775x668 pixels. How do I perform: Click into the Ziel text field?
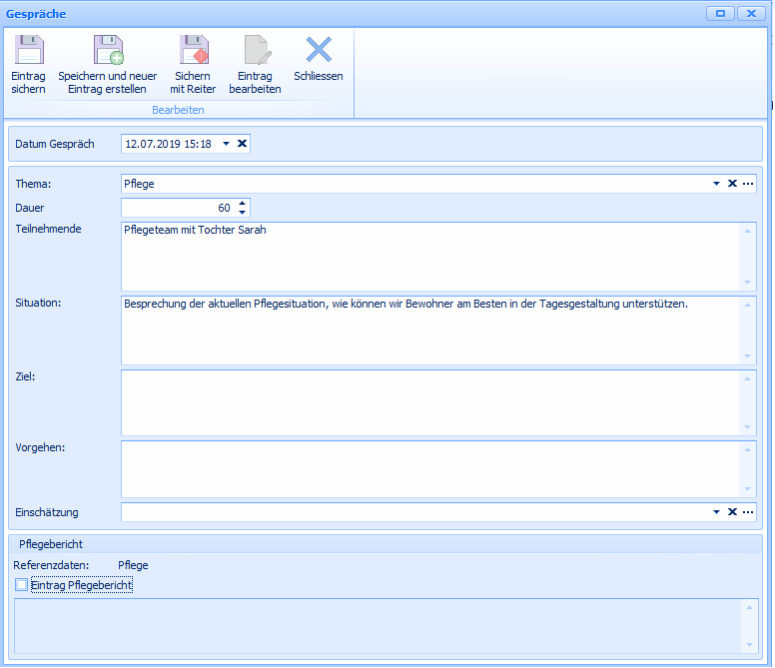[430, 402]
